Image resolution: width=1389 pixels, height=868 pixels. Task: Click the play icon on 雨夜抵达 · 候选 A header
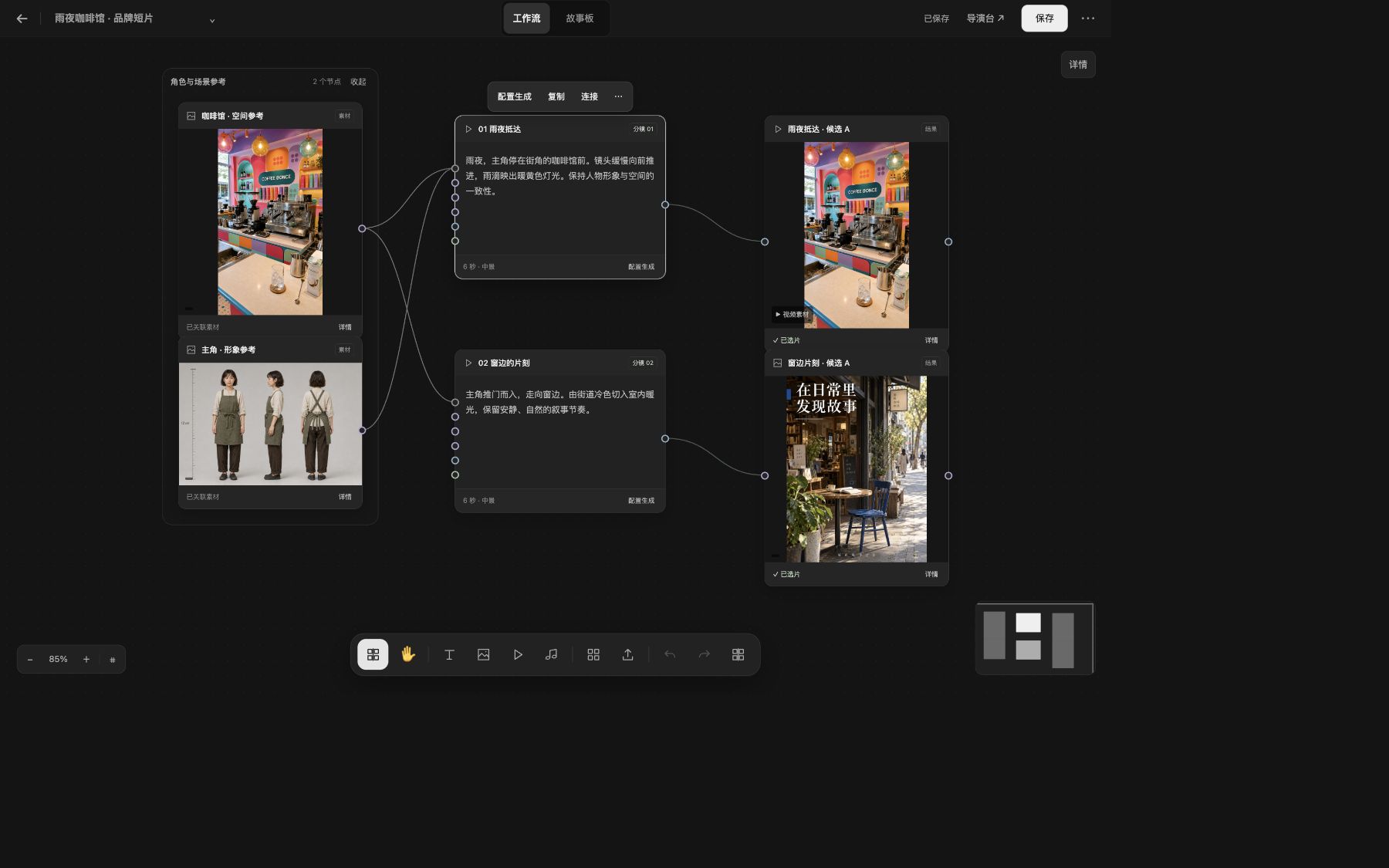(778, 129)
